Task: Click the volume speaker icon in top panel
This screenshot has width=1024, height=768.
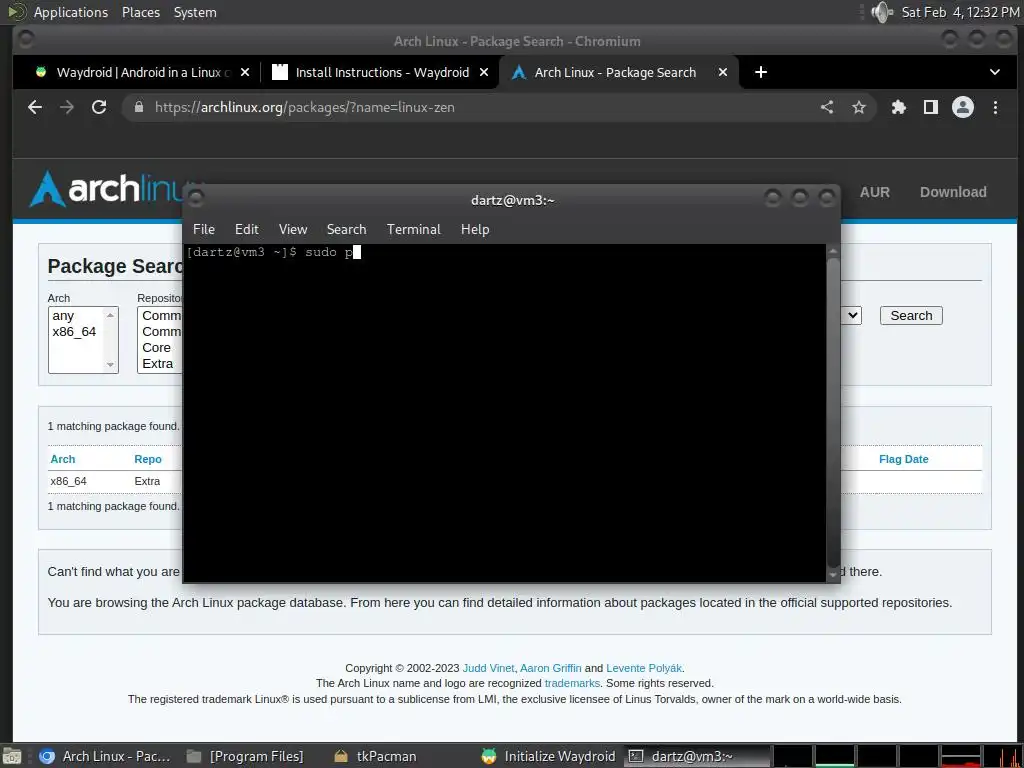Action: click(882, 12)
